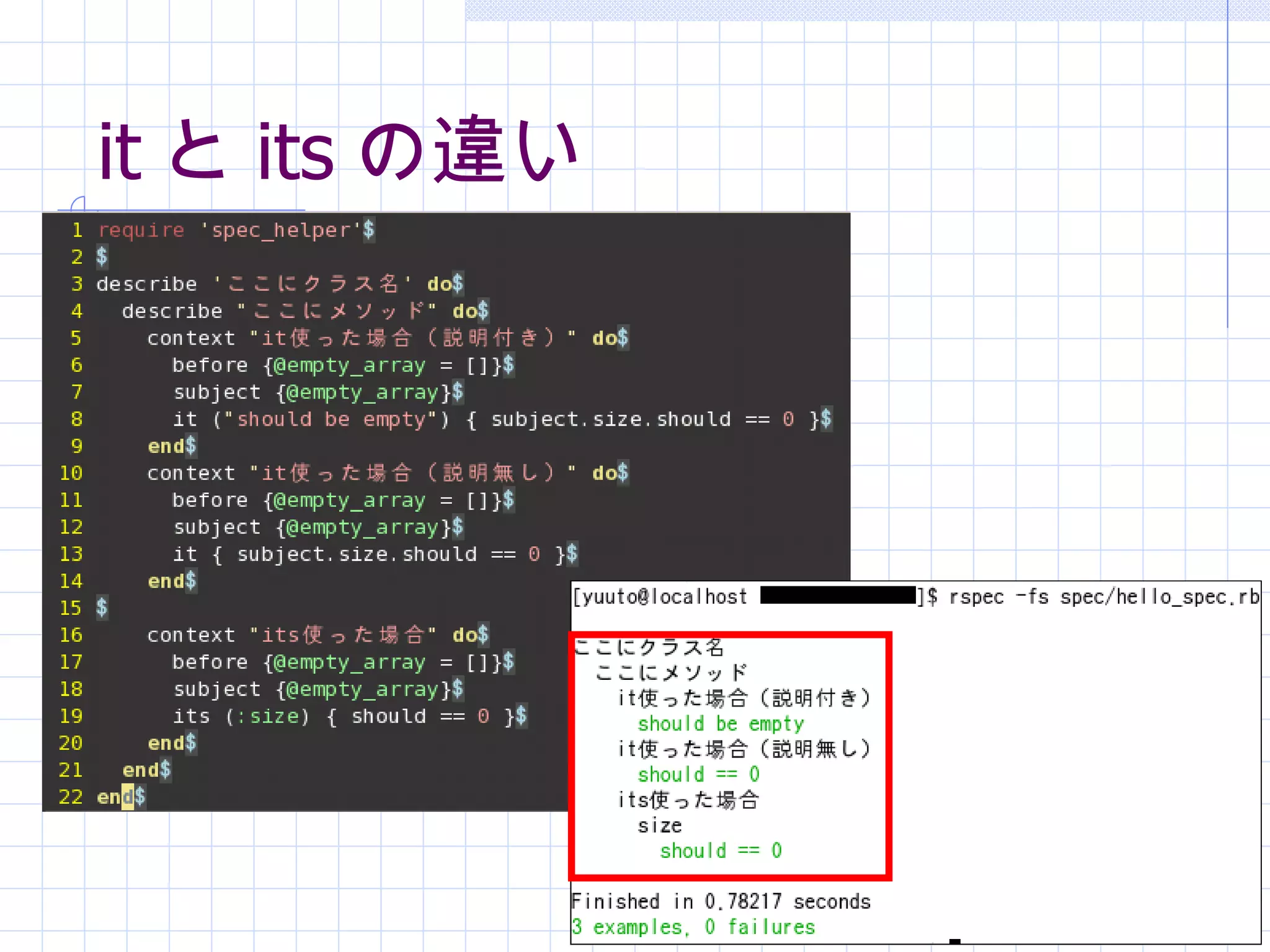Click terminal output 'ここにメソッド'
Viewport: 1270px width, 952px height.
click(x=672, y=672)
